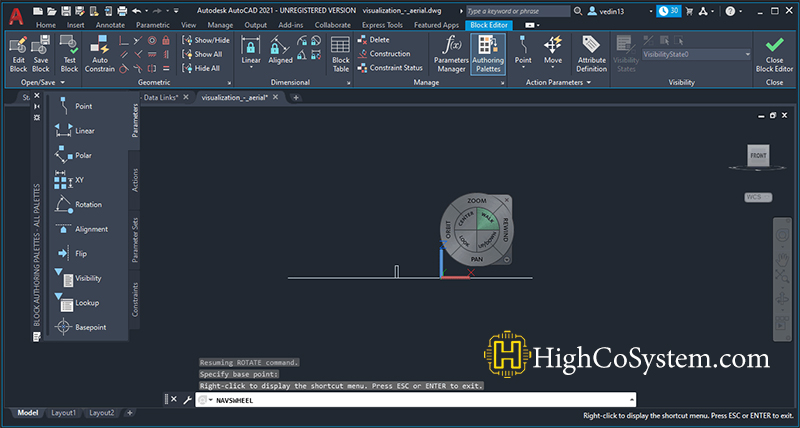The image size is (800, 428).
Task: Open Parameters Manager
Action: point(451,55)
